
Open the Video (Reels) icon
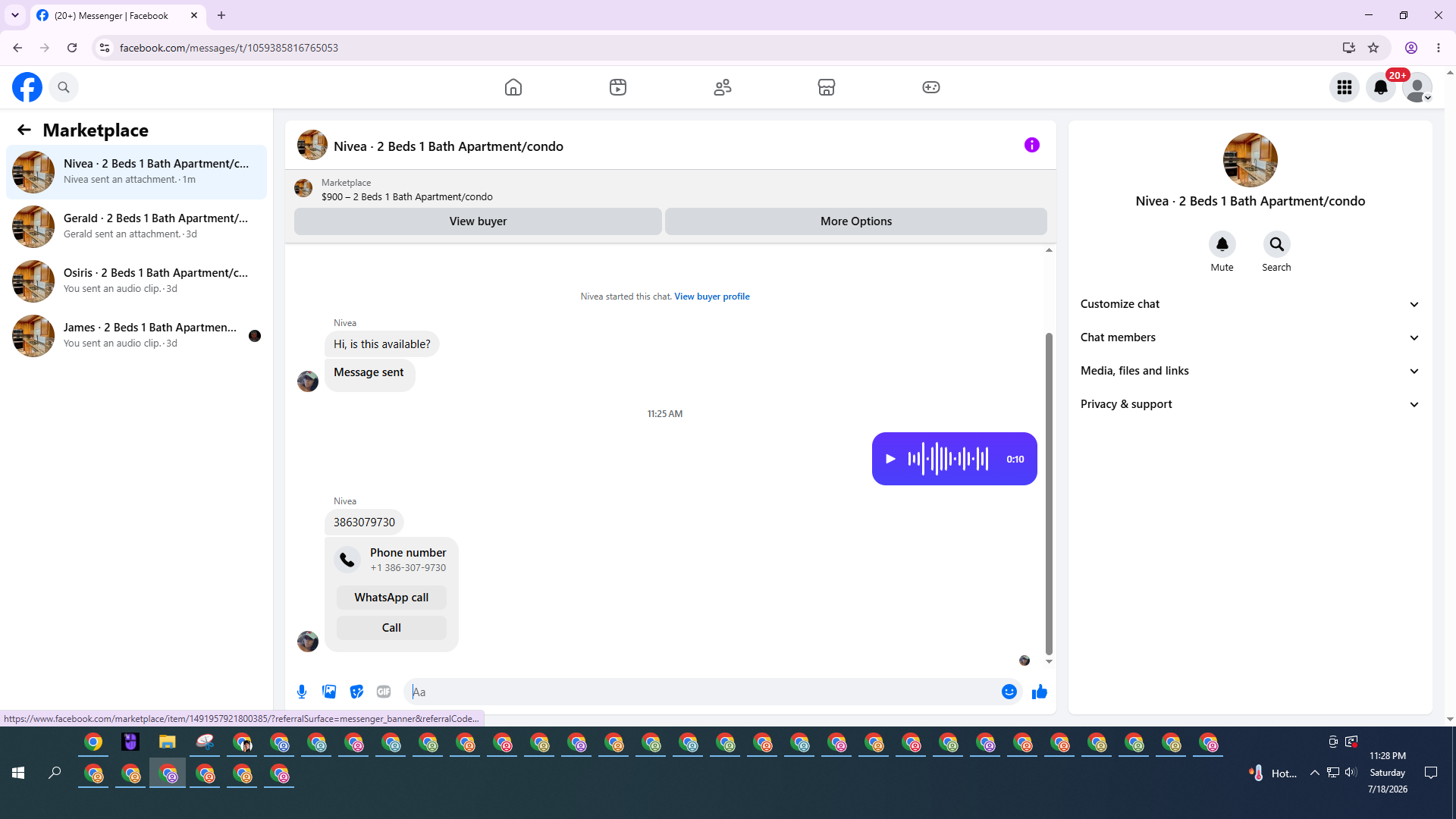coord(618,87)
